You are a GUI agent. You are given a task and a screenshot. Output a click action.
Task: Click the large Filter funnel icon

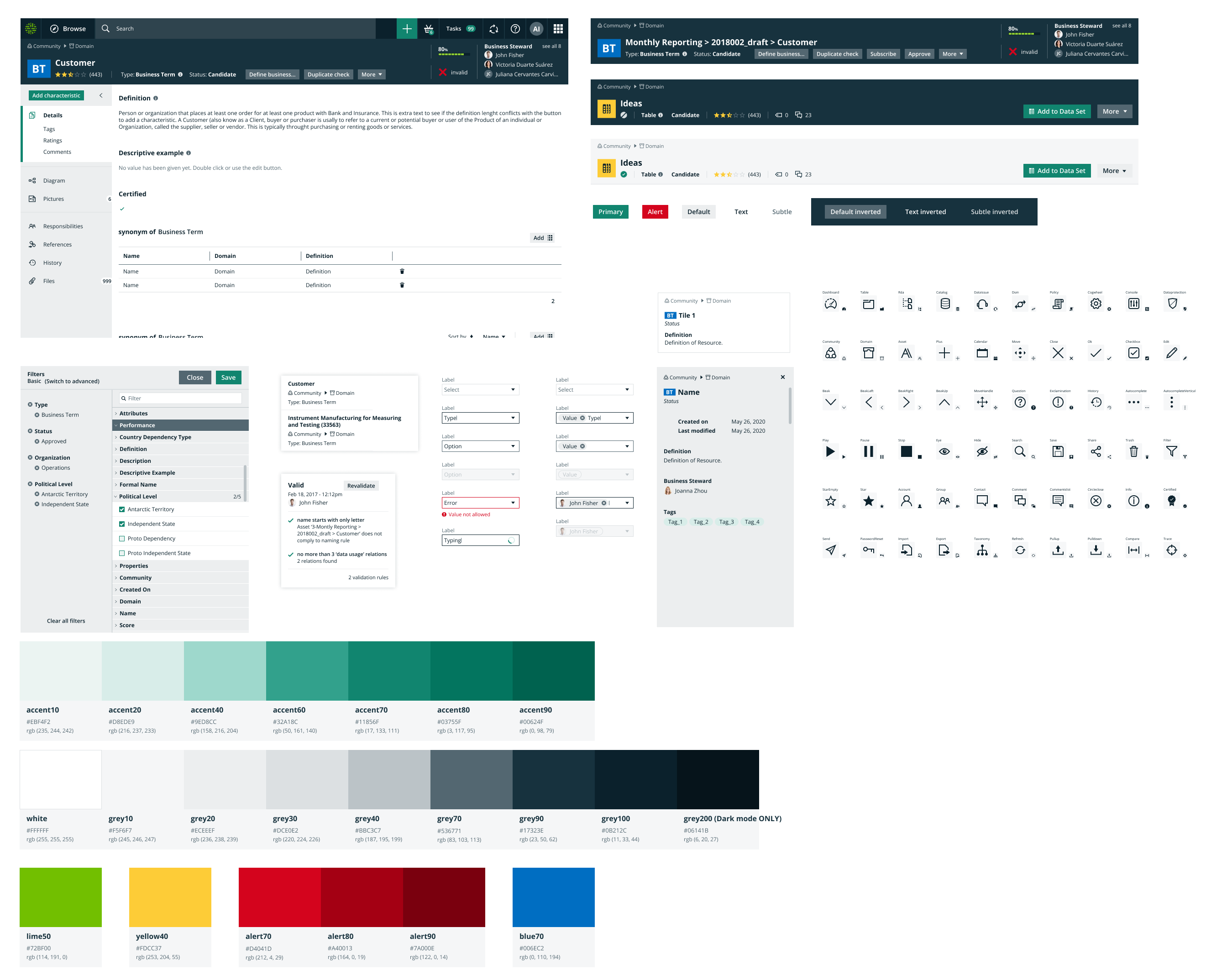[1171, 451]
